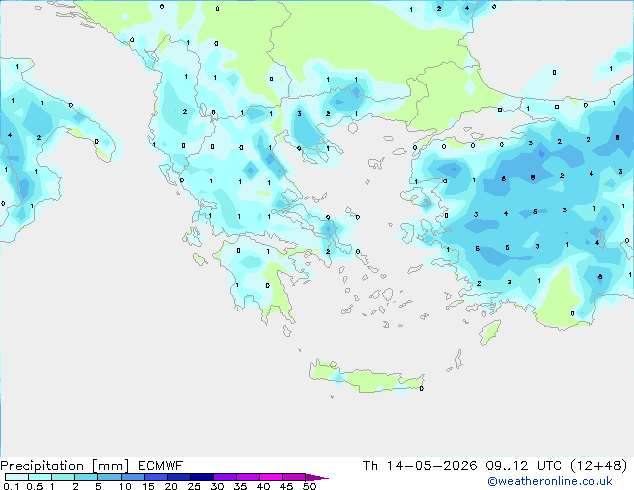Click the 40–45 mm magenta legend swatch
This screenshot has width=634, height=490.
pos(271,477)
